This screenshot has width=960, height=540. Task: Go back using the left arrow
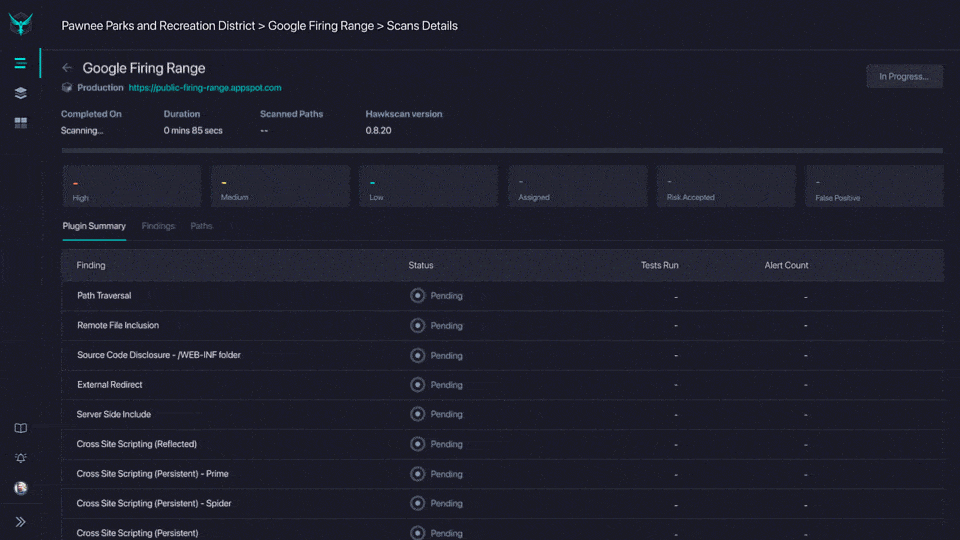[x=67, y=68]
